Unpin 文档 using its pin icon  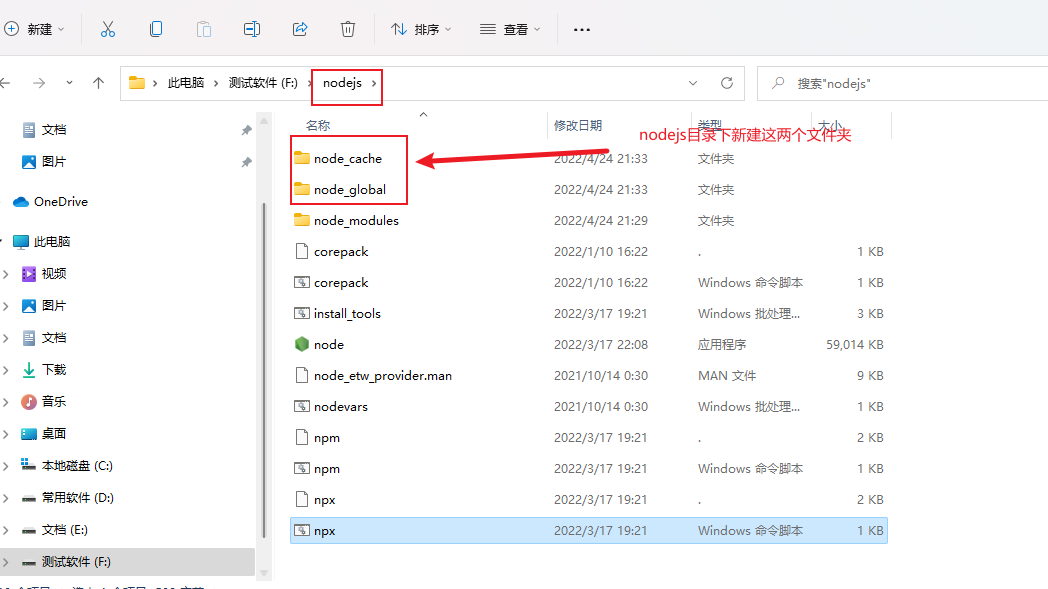point(247,130)
